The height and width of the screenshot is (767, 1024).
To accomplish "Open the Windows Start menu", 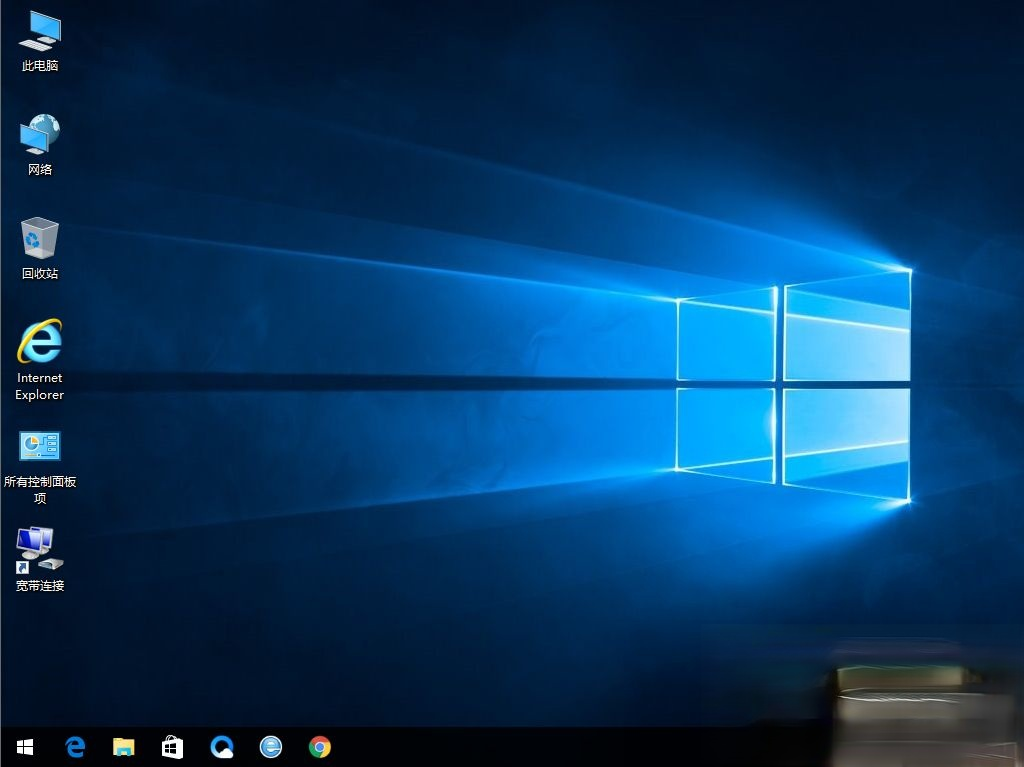I will [x=25, y=747].
